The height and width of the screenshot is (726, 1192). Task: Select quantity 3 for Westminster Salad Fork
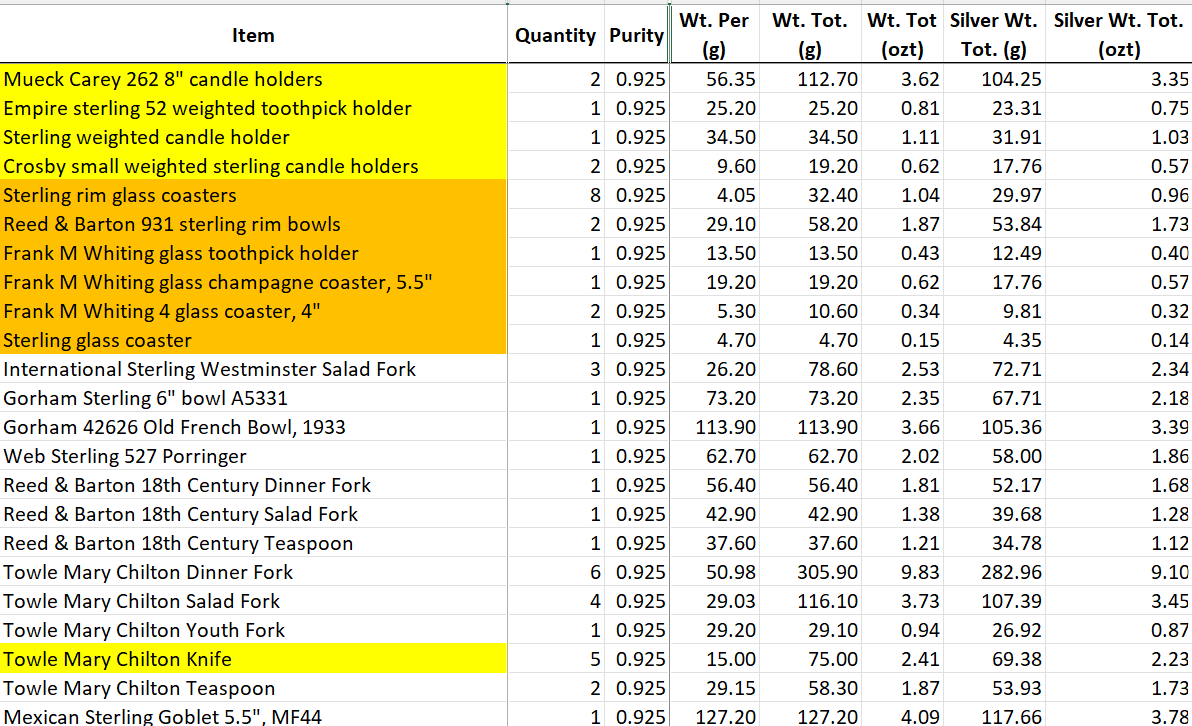point(556,369)
